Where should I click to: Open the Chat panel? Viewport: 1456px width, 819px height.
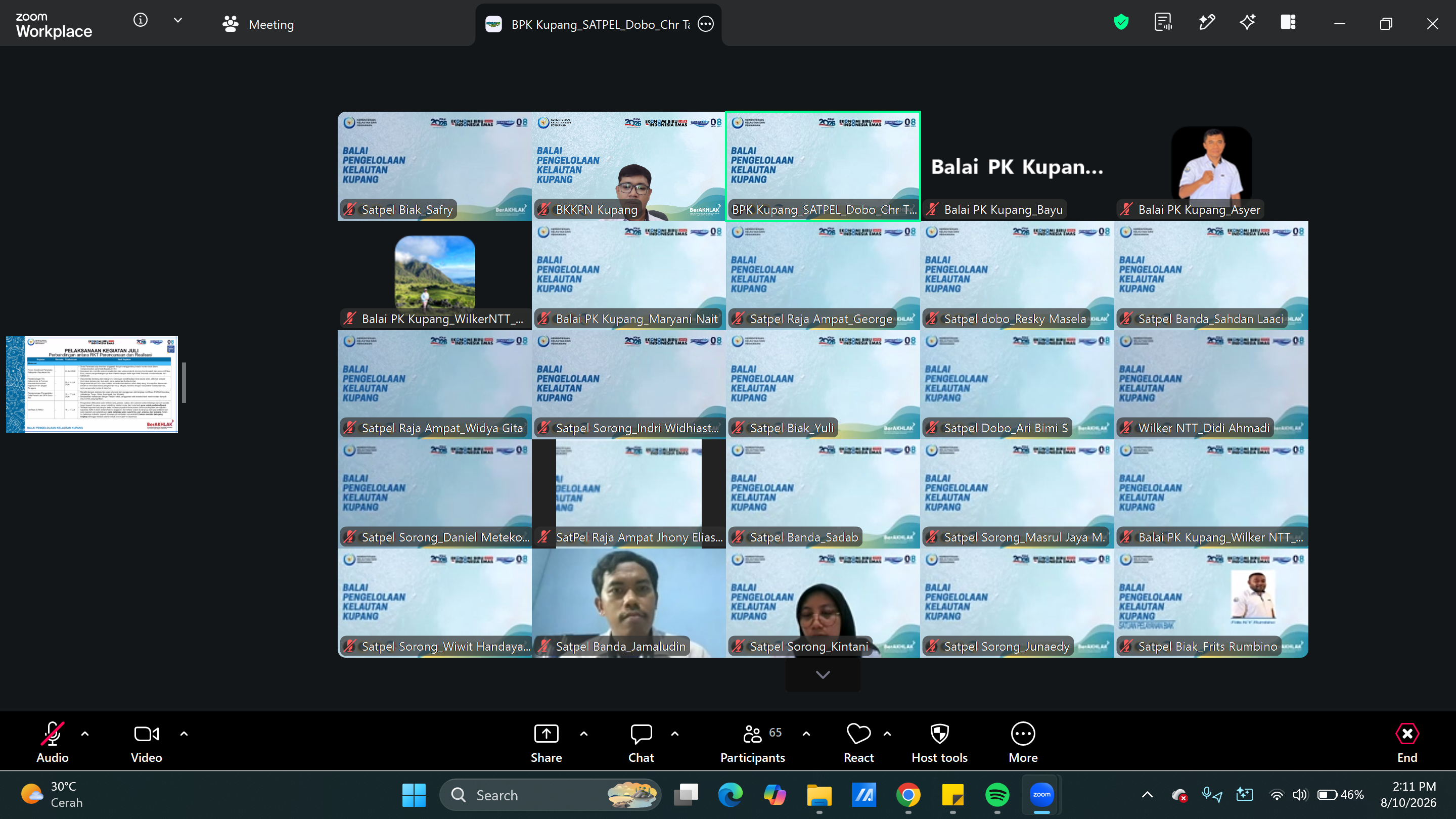[x=641, y=742]
